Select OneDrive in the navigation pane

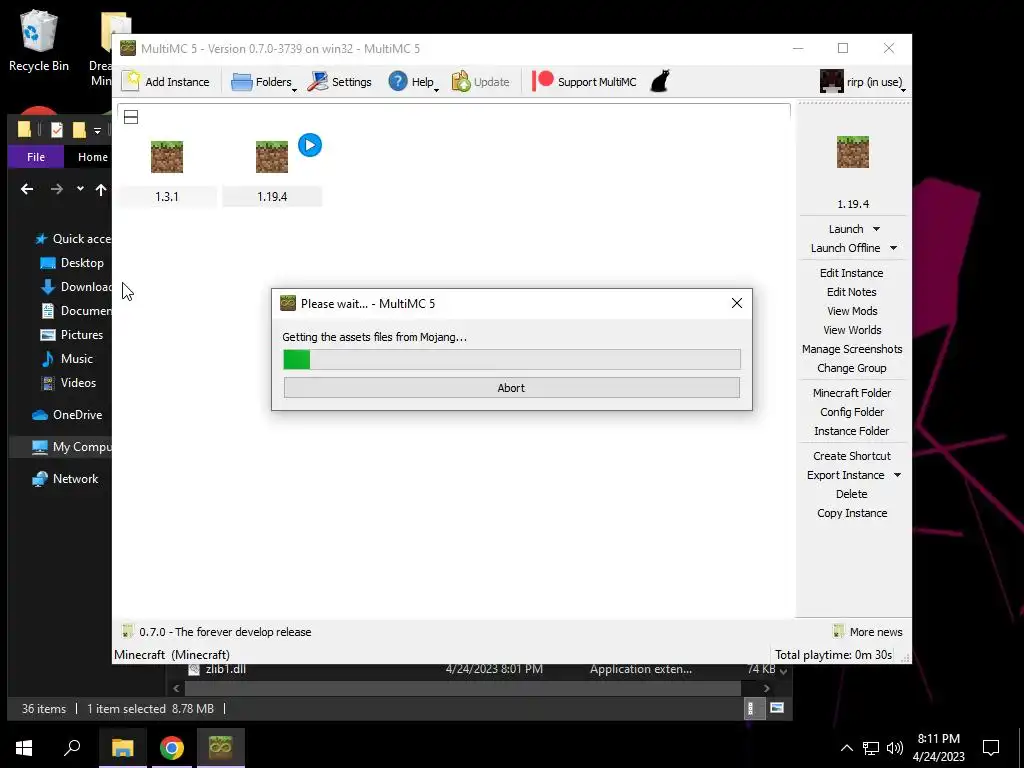(x=67, y=415)
